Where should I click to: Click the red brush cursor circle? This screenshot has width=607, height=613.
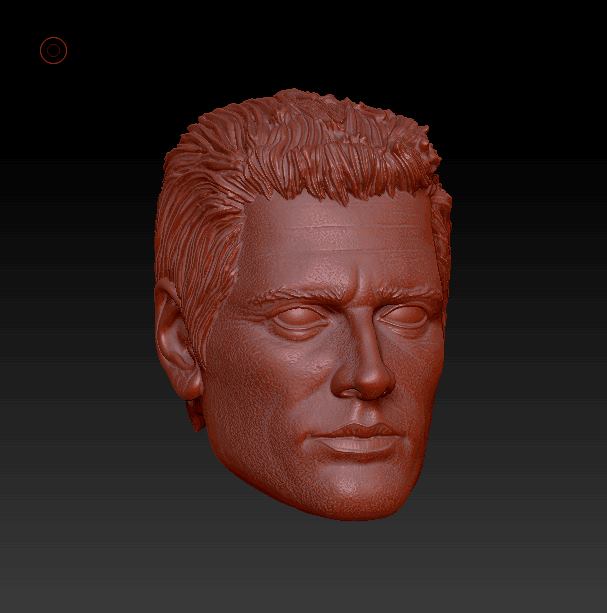tap(53, 50)
